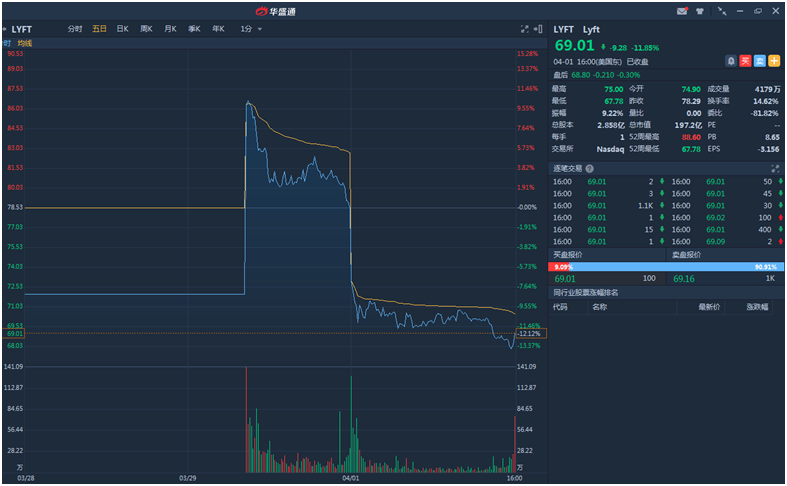Open help for 逐笔交易
The width and height of the screenshot is (787, 486).
[x=590, y=169]
